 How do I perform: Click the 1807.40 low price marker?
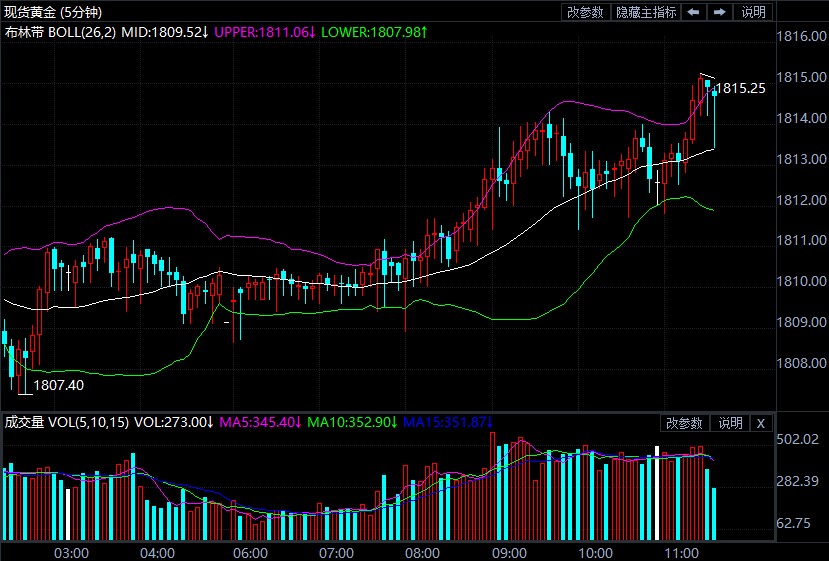click(x=59, y=384)
